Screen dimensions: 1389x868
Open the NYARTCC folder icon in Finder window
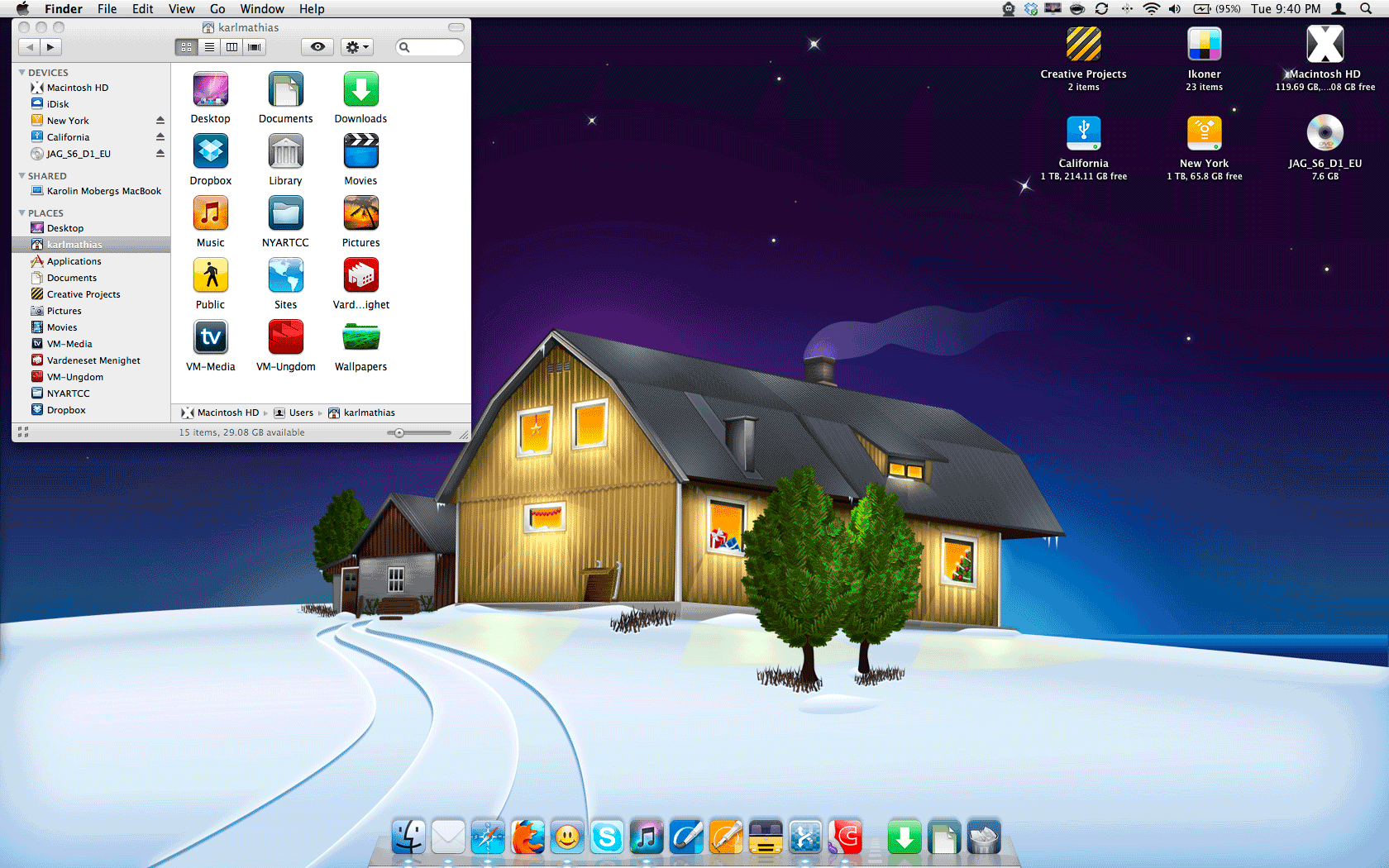(x=286, y=214)
